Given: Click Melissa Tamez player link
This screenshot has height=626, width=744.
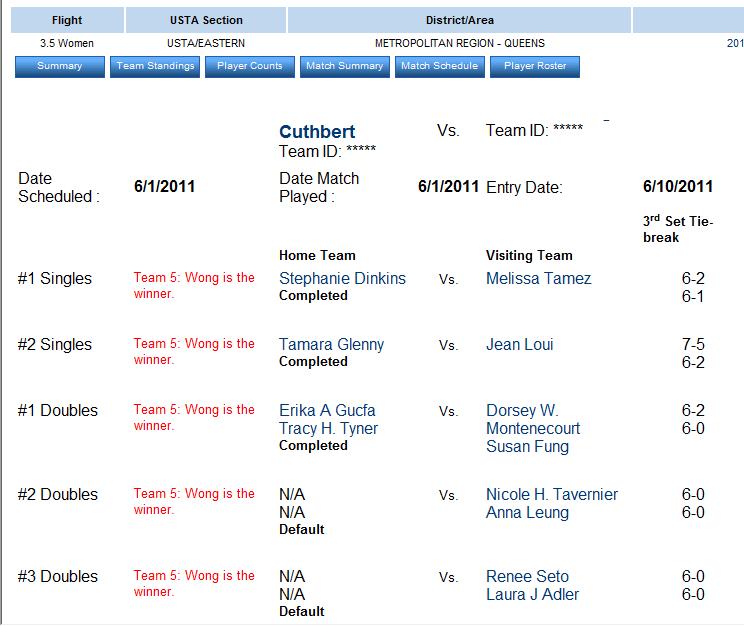Looking at the screenshot, I should [538, 279].
